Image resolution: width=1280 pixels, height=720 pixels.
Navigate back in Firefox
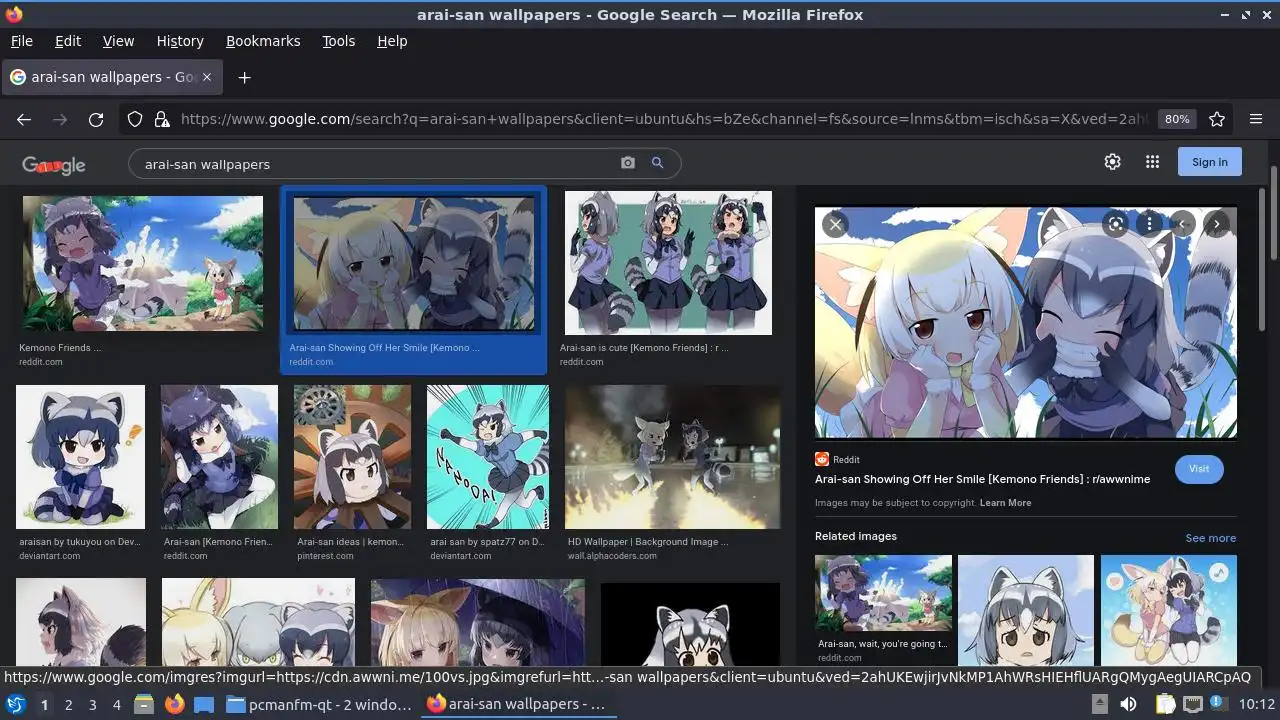pyautogui.click(x=24, y=119)
